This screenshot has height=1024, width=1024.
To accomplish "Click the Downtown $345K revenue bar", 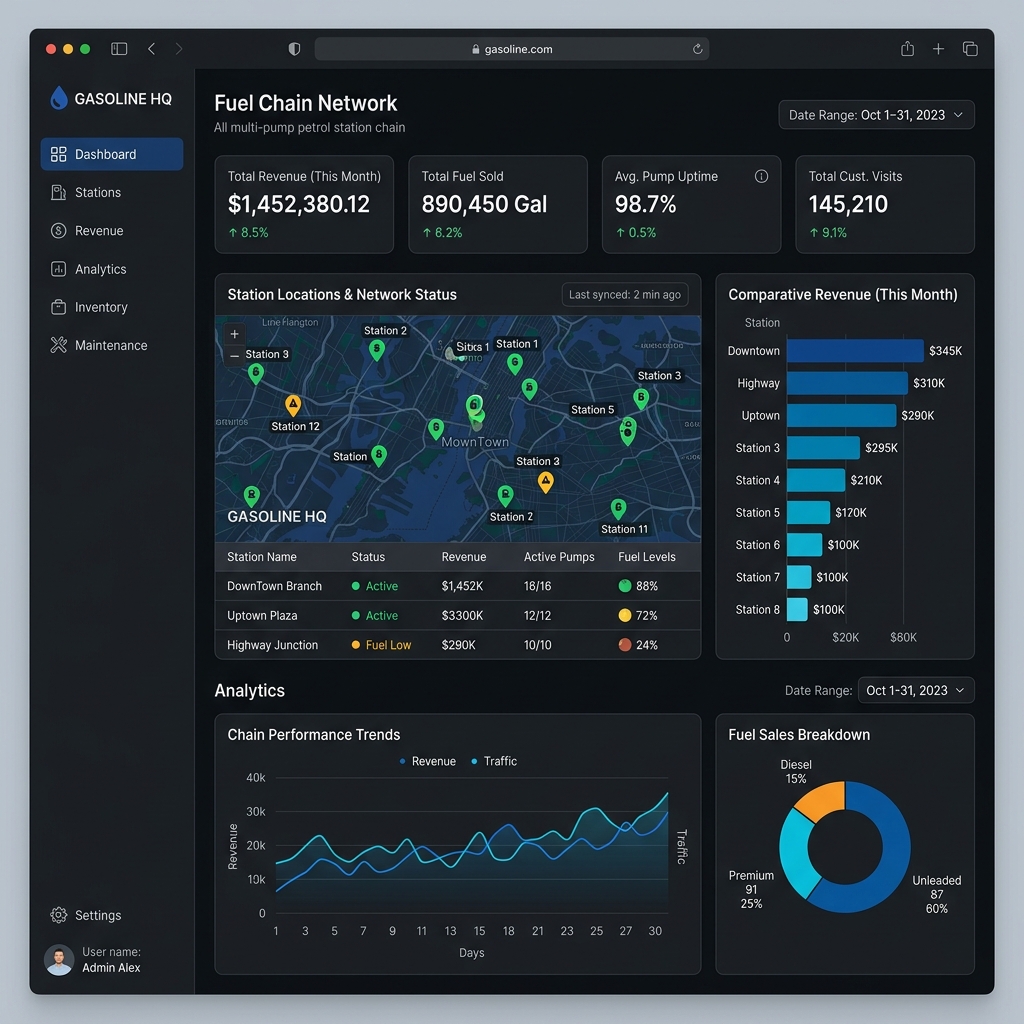I will (855, 351).
